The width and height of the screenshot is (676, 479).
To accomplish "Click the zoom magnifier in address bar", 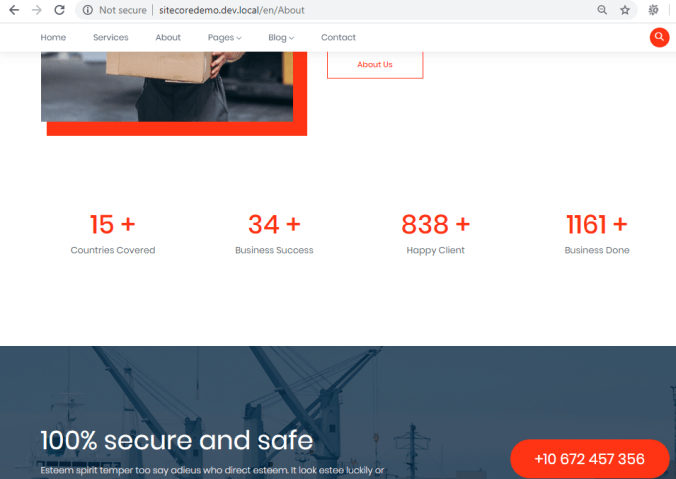I will pos(601,10).
